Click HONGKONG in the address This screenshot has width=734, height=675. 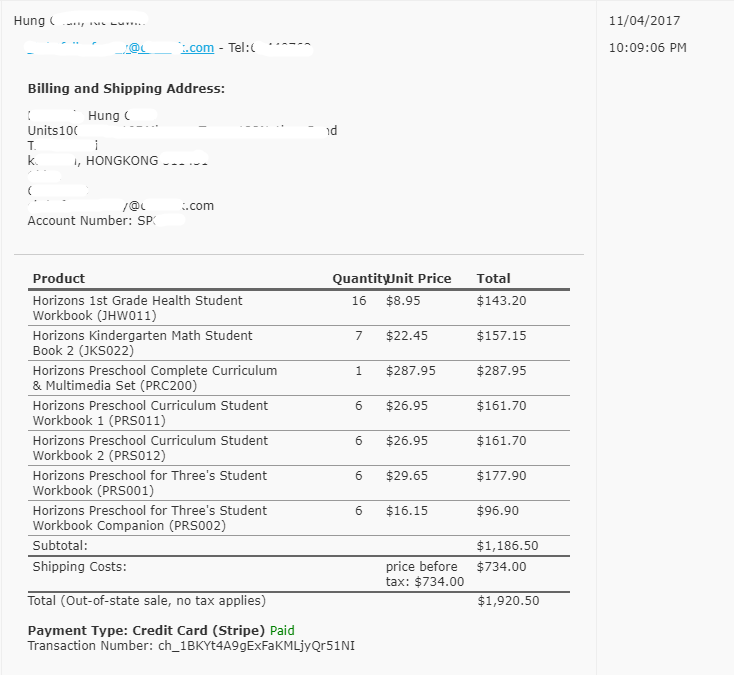(x=122, y=161)
